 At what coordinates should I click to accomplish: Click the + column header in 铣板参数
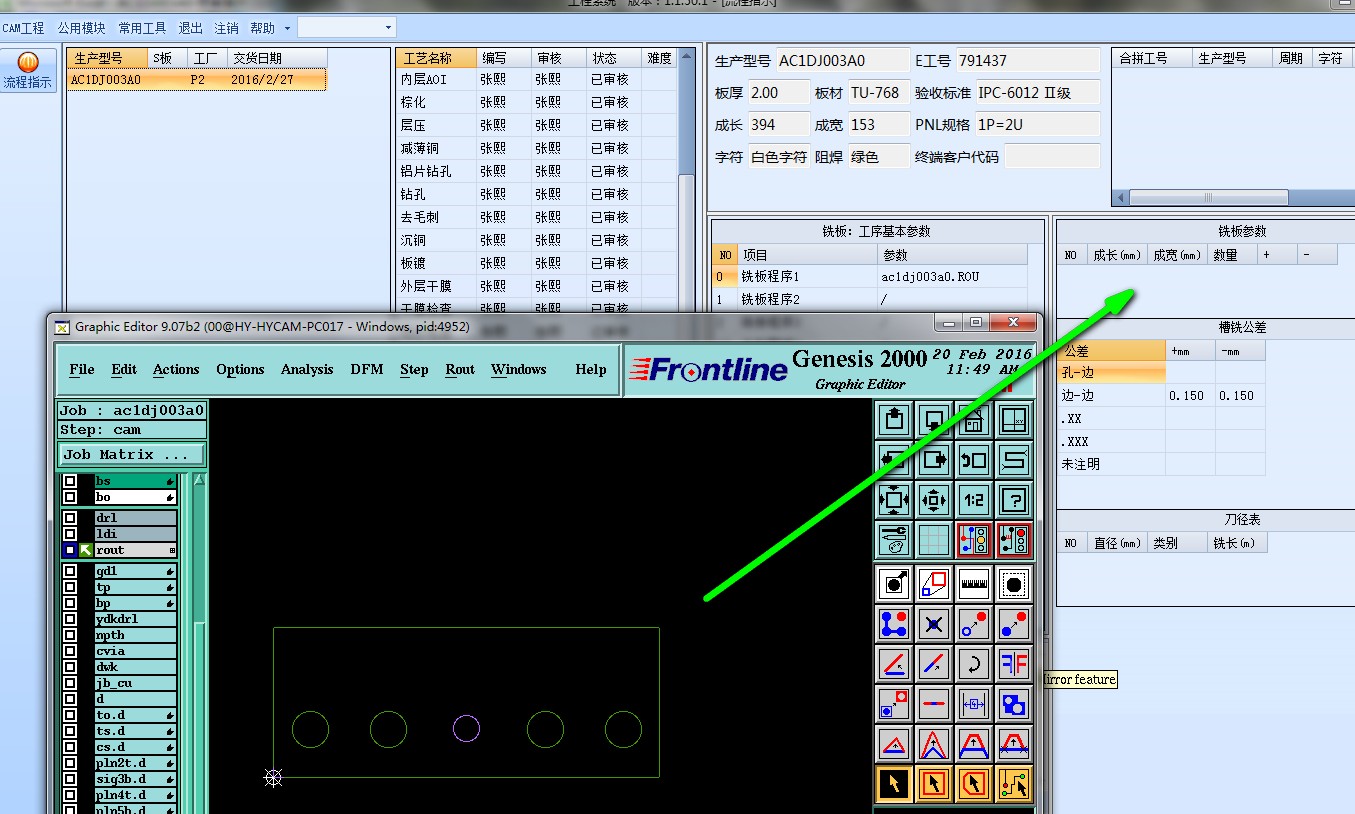[1277, 255]
